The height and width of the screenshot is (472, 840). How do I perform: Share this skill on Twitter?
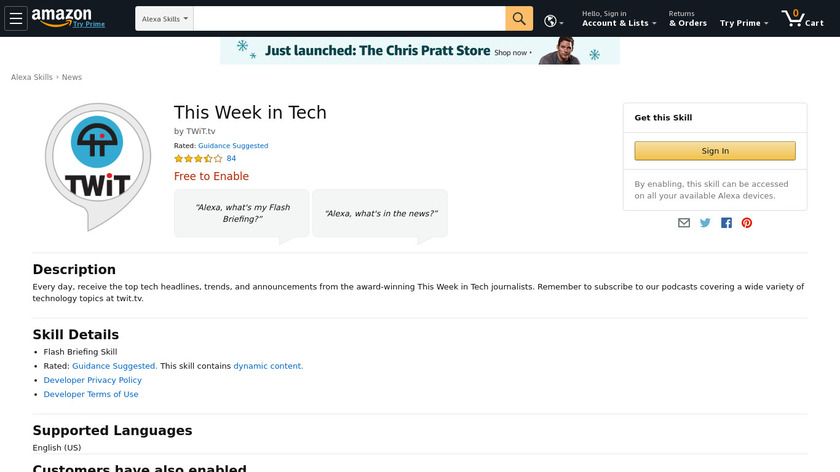coord(705,223)
